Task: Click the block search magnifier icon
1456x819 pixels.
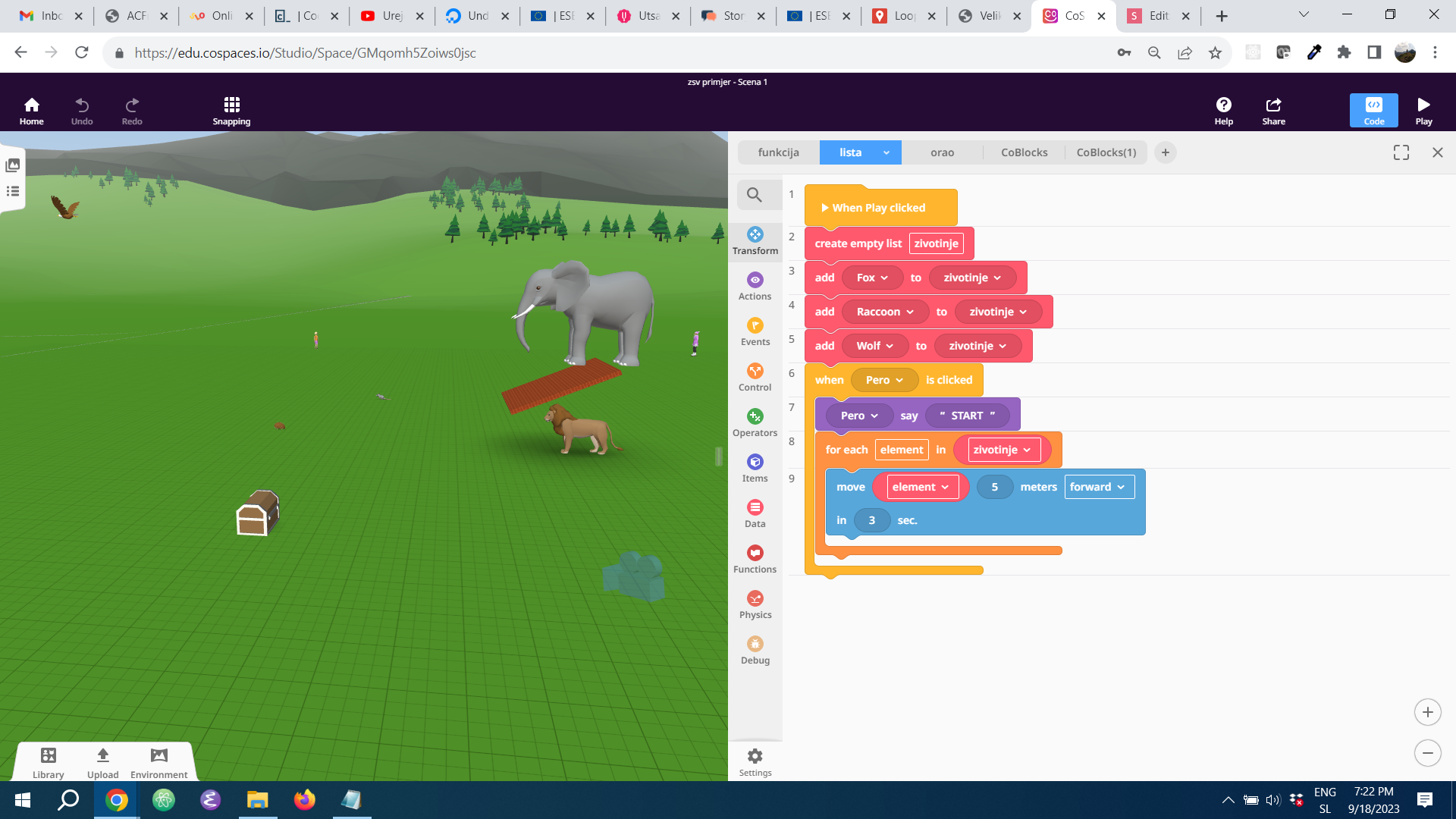Action: tap(754, 195)
